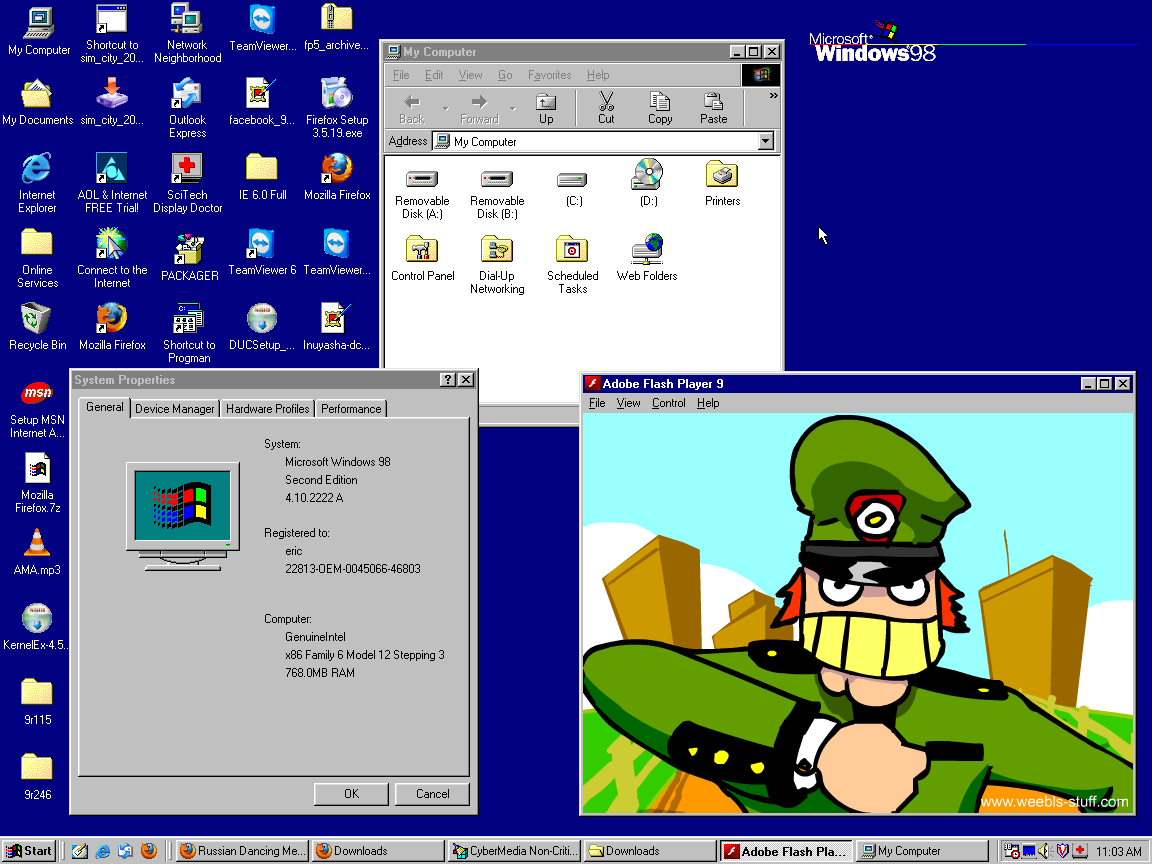Expand the toolbar overflow chevron in My Computer

click(x=773, y=96)
